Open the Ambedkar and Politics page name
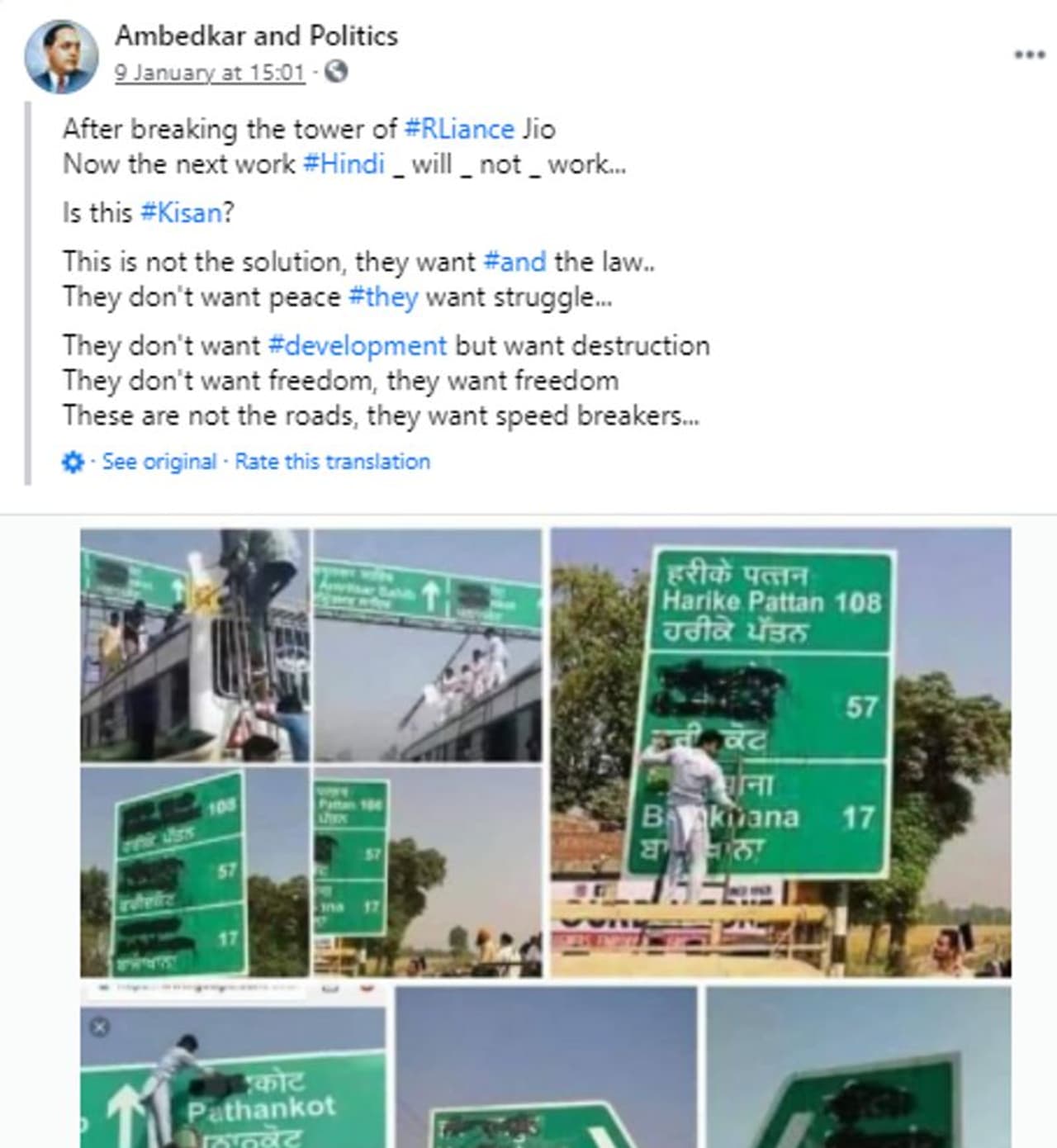 coord(256,36)
